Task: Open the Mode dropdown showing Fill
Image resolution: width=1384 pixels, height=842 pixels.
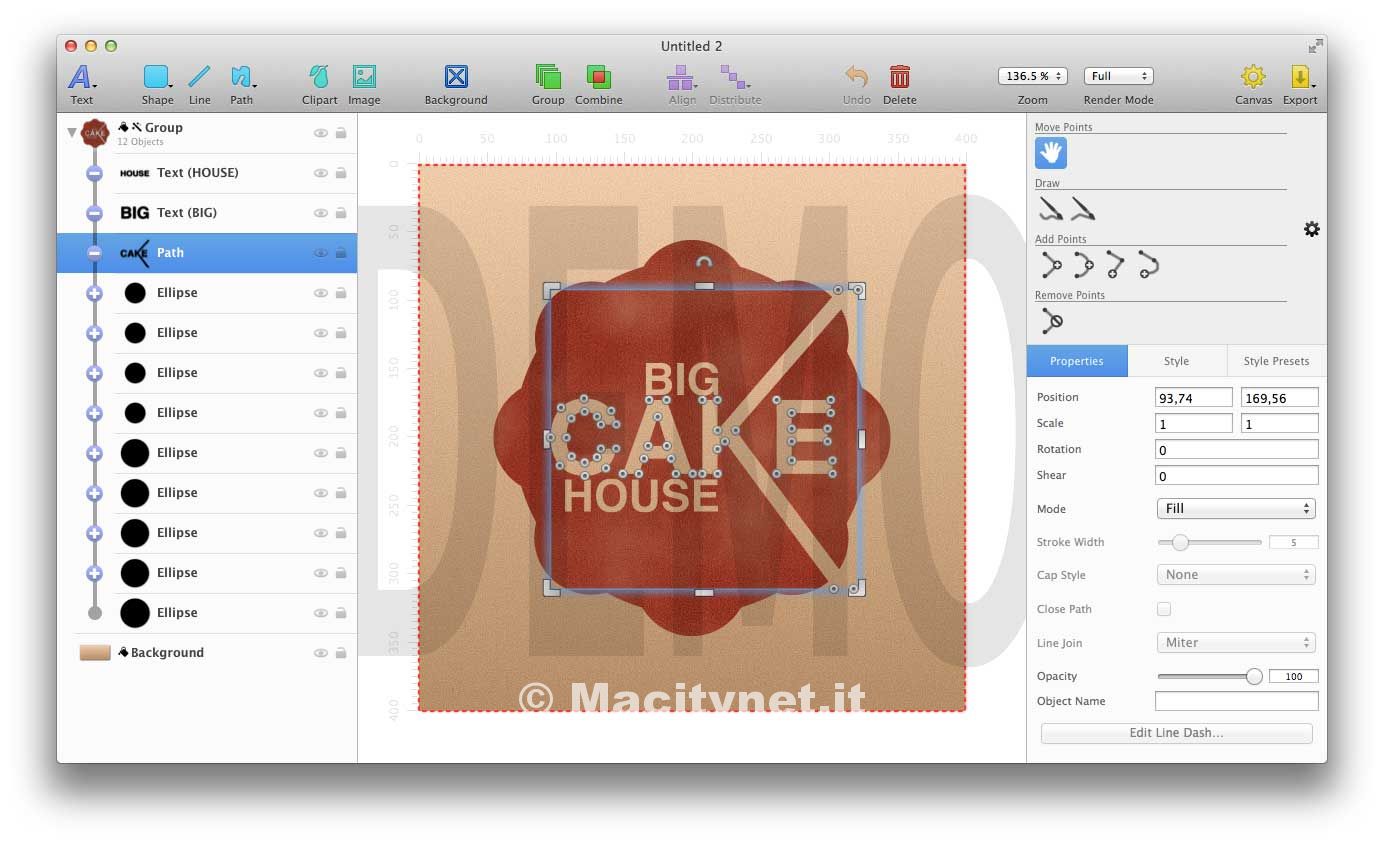Action: click(x=1236, y=509)
